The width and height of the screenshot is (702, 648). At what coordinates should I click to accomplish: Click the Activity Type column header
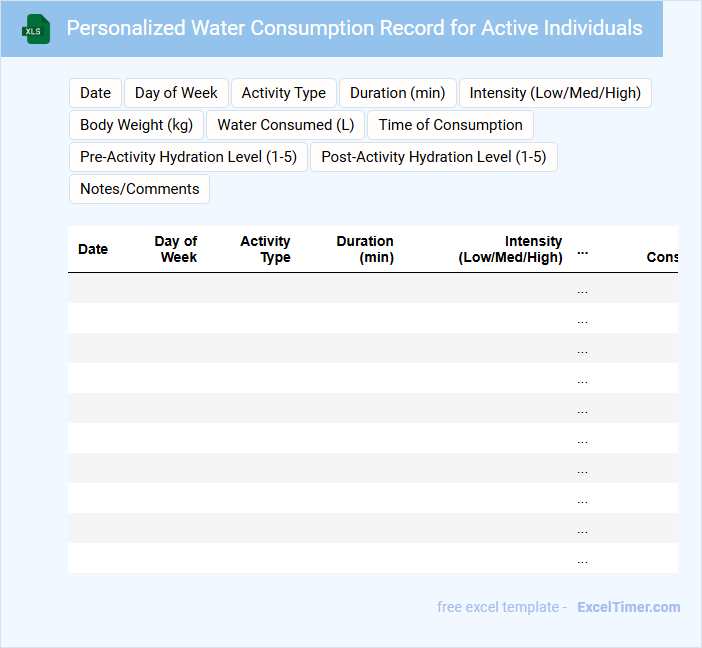(266, 249)
